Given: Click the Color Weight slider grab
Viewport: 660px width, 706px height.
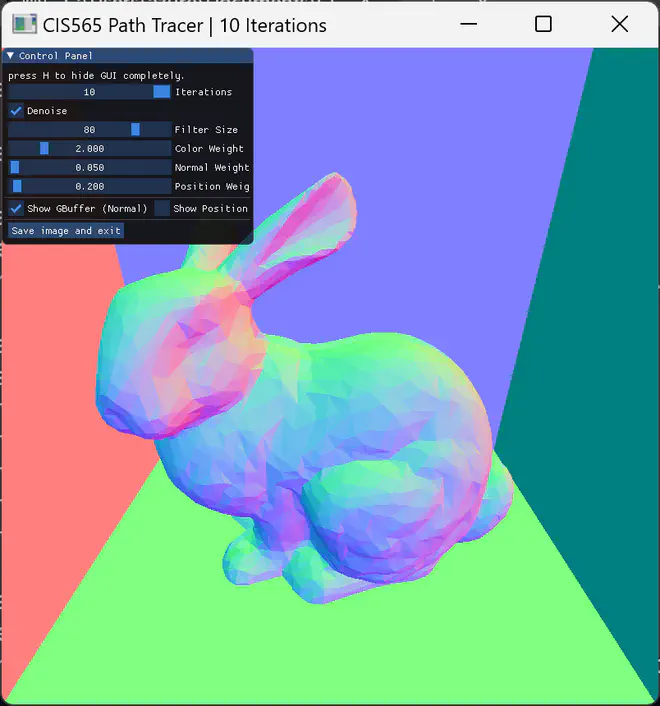Looking at the screenshot, I should pyautogui.click(x=44, y=149).
